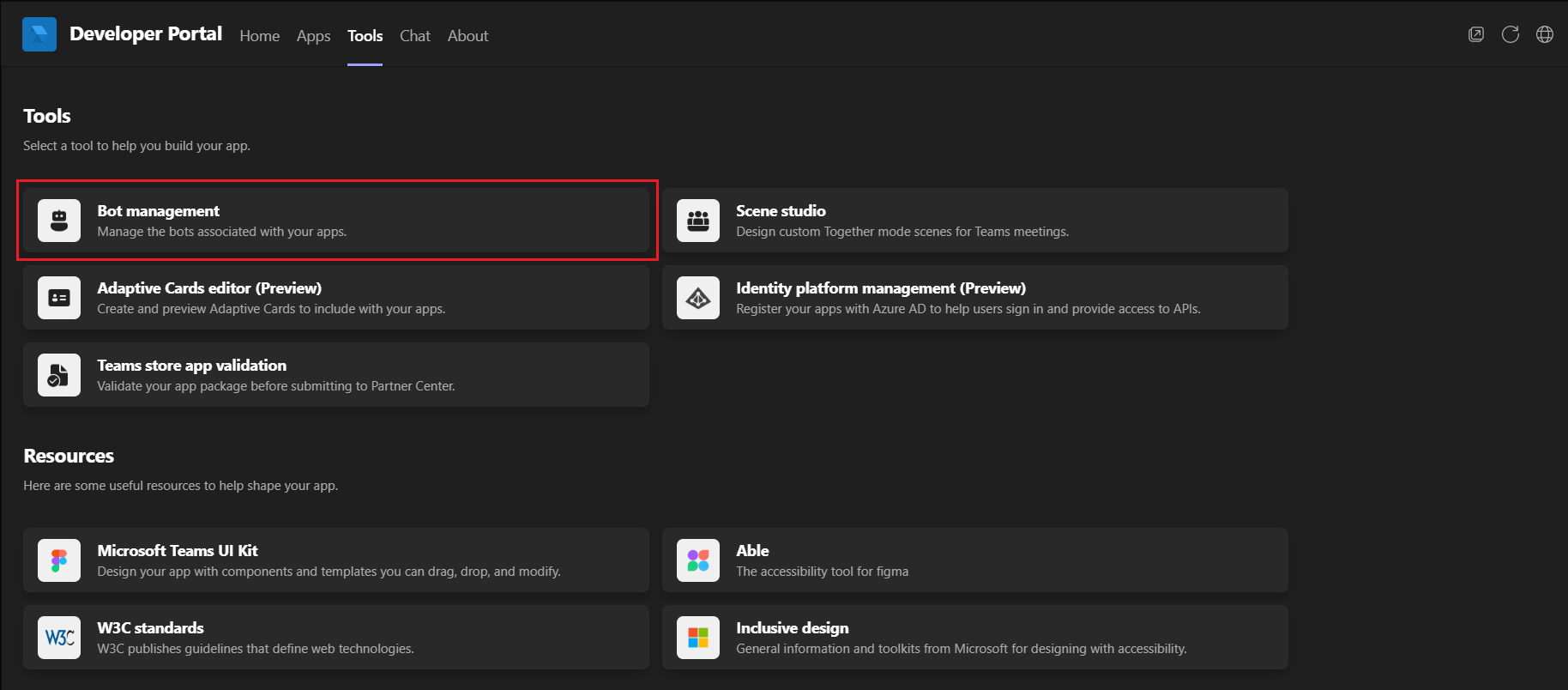Click the pop-out app icon in header

click(1476, 34)
